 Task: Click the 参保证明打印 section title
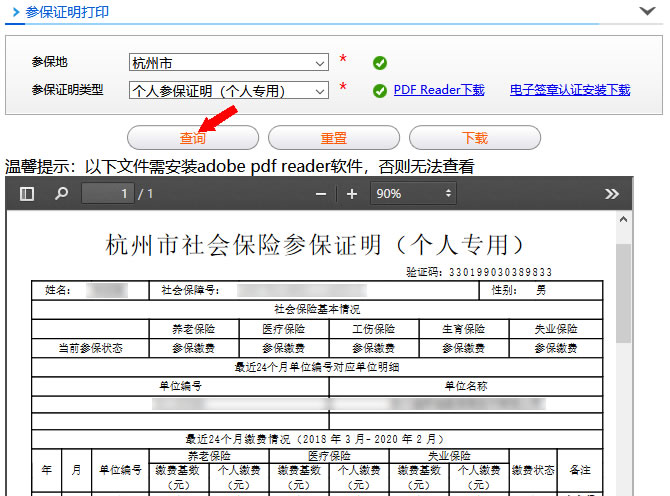click(x=67, y=12)
